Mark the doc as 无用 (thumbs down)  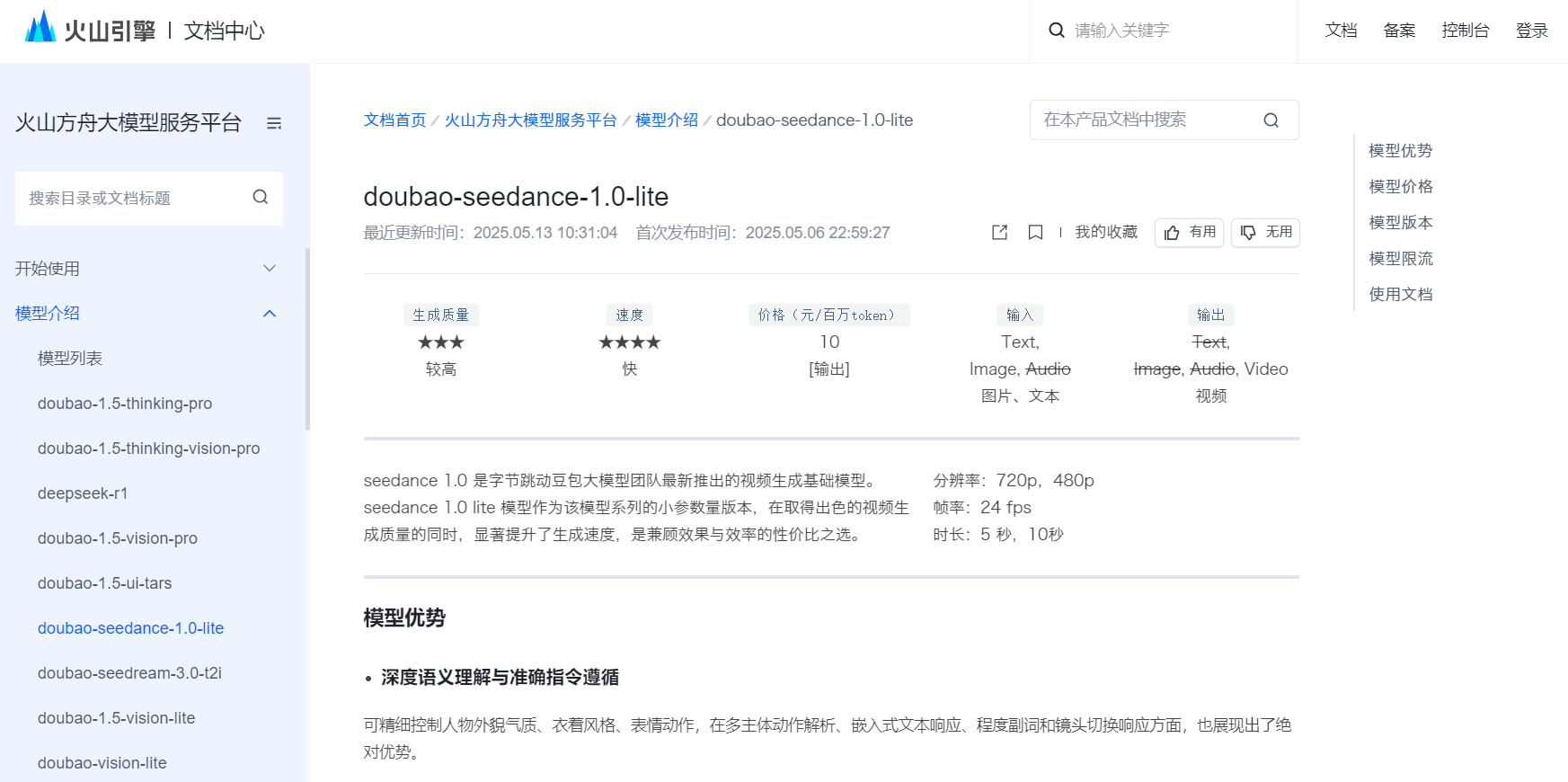[1265, 232]
